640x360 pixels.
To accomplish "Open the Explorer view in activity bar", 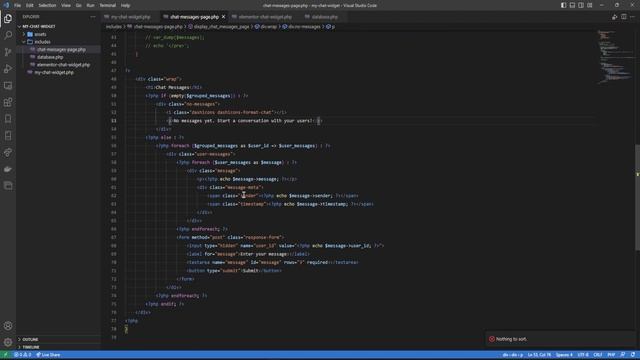I will (x=8, y=18).
